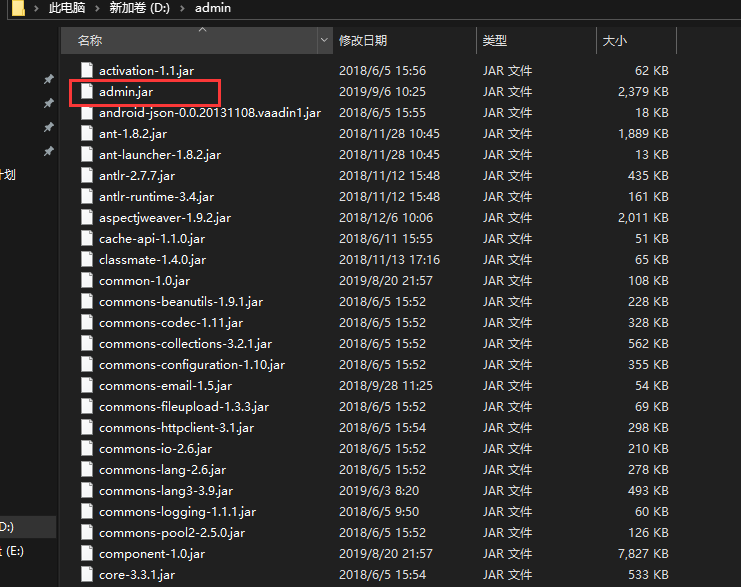
Task: Click admin folder in the address breadcrumb
Action: (x=213, y=8)
